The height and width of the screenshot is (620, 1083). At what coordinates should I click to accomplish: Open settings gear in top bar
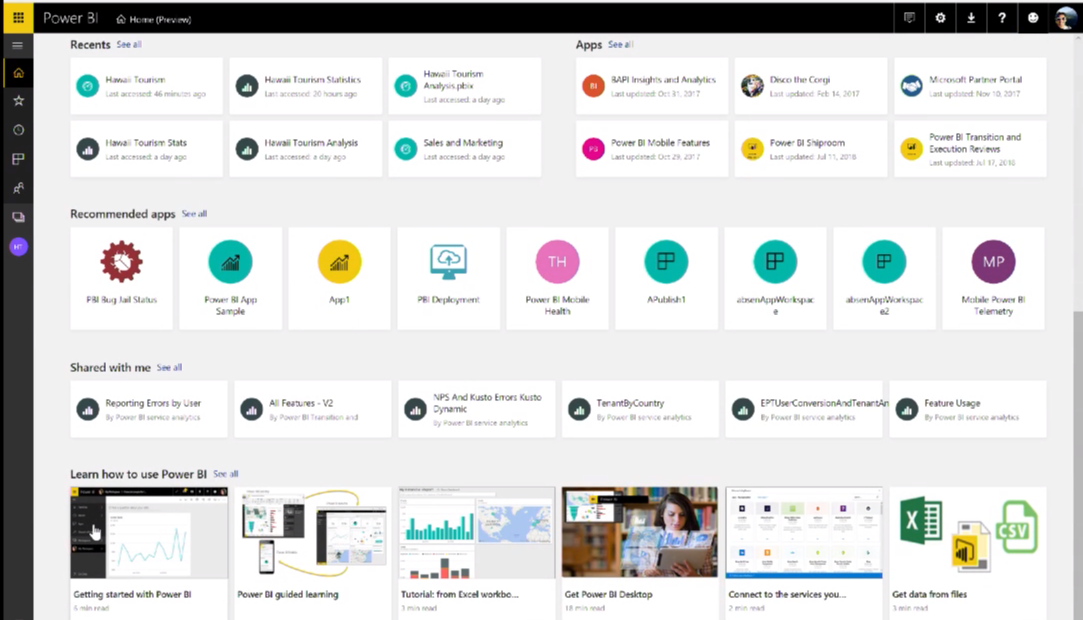pyautogui.click(x=940, y=18)
